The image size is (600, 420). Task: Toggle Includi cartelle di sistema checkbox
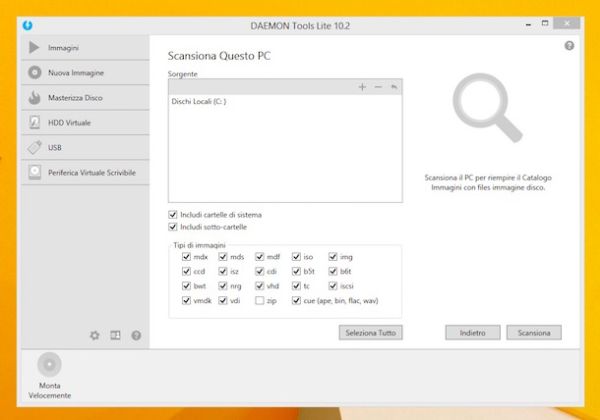pos(173,215)
